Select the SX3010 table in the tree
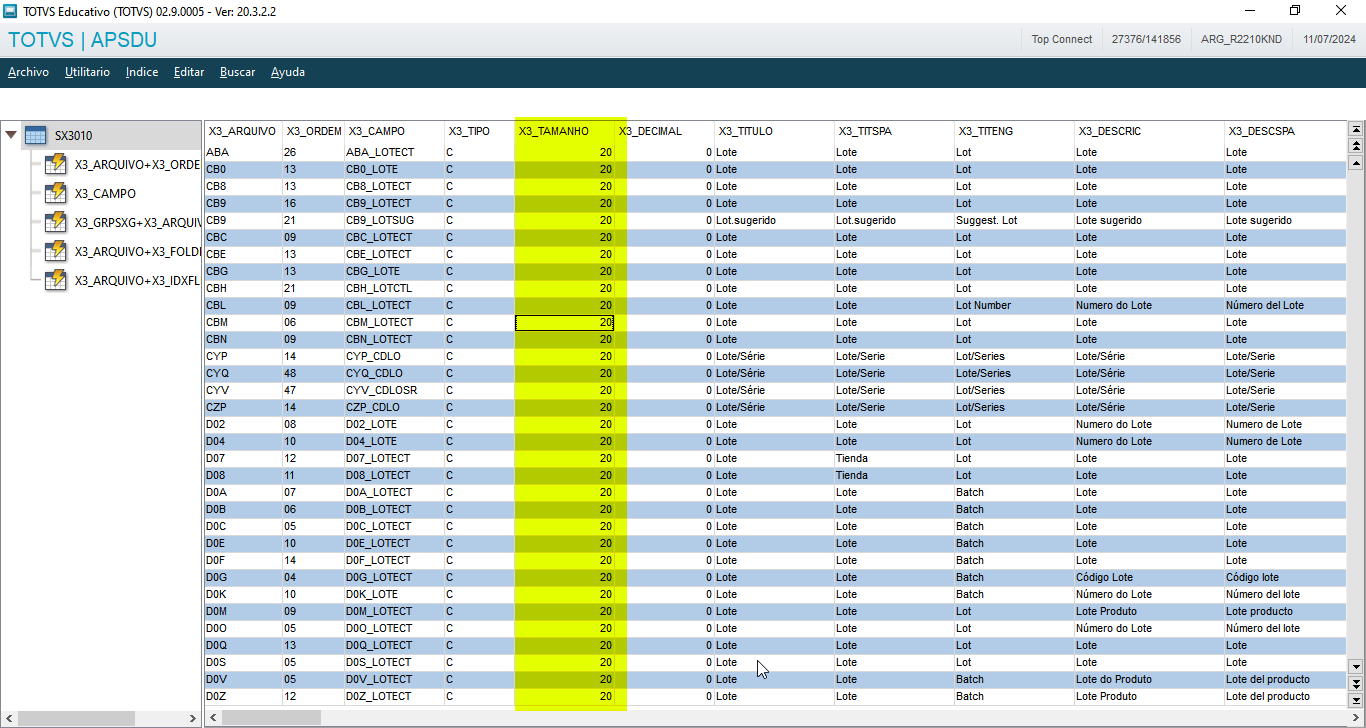Image resolution: width=1366 pixels, height=728 pixels. [74, 136]
